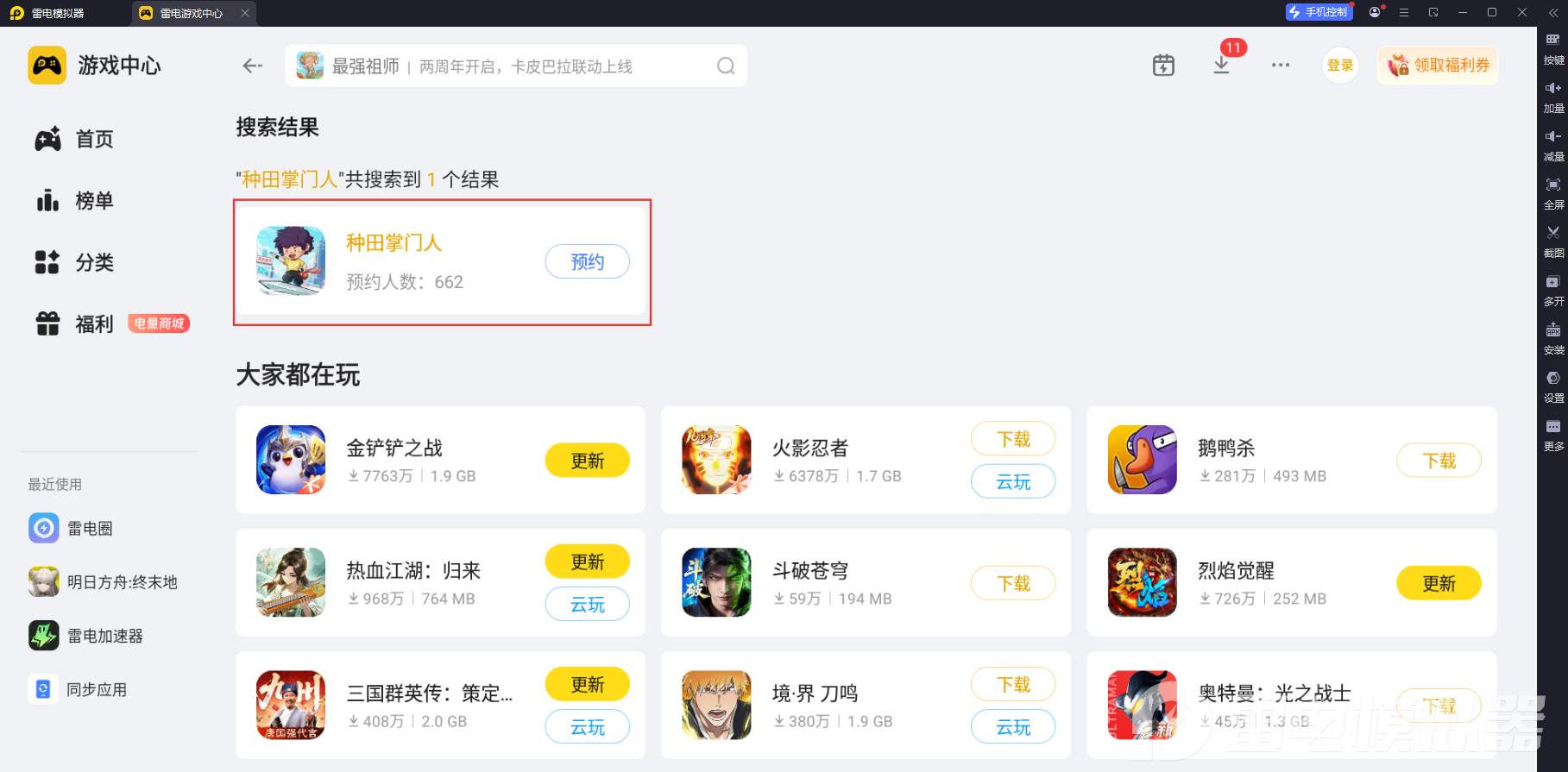Click 云玩 button for 火影忍者
1568x772 pixels.
pyautogui.click(x=1013, y=481)
